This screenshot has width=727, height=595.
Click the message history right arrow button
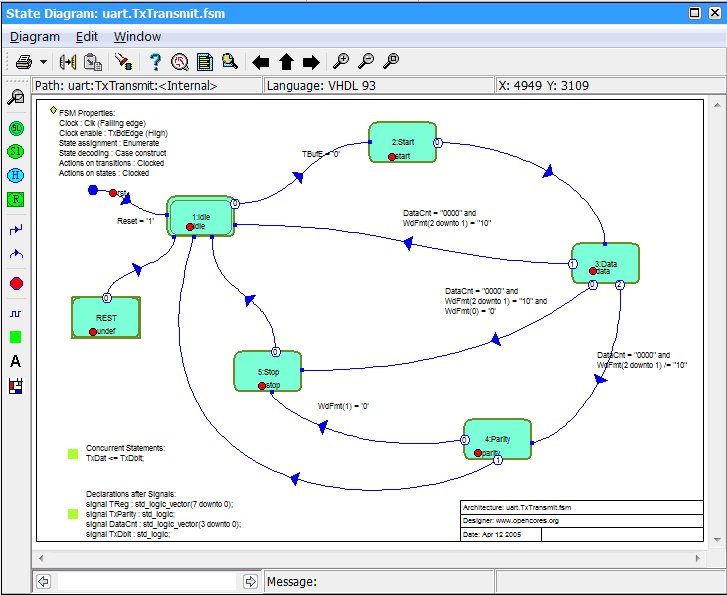coord(250,581)
